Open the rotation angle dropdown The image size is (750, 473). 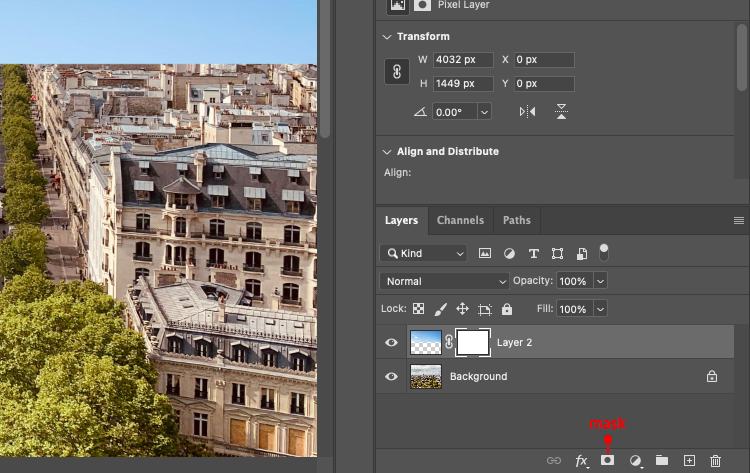(484, 112)
